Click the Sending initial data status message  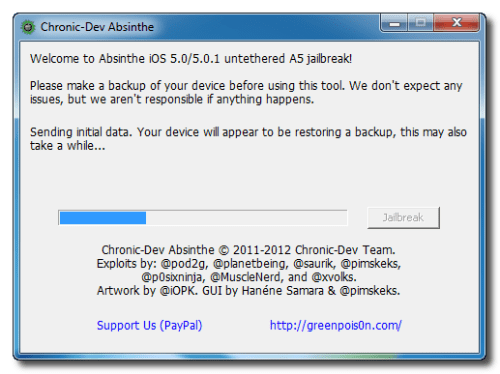click(x=248, y=139)
